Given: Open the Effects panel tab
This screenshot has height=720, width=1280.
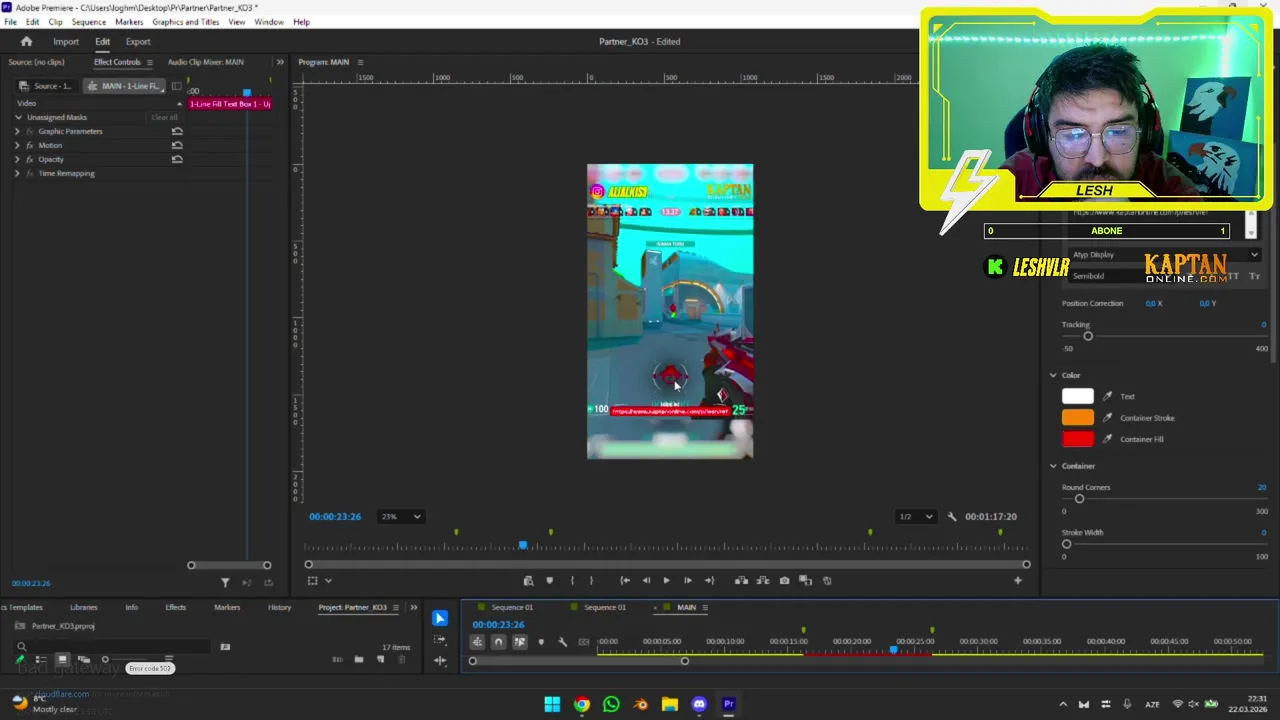Looking at the screenshot, I should [x=175, y=607].
